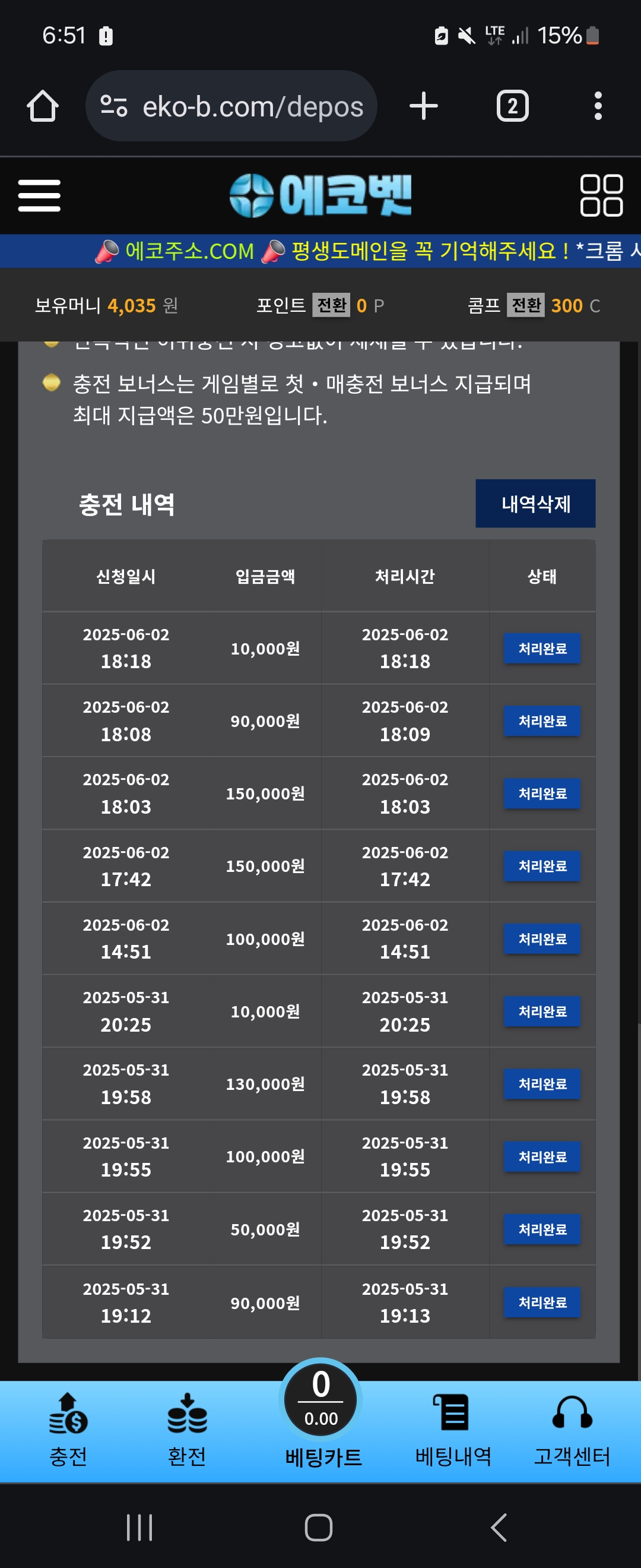
Task: Open the browser three-dot overflow menu
Action: 598,106
